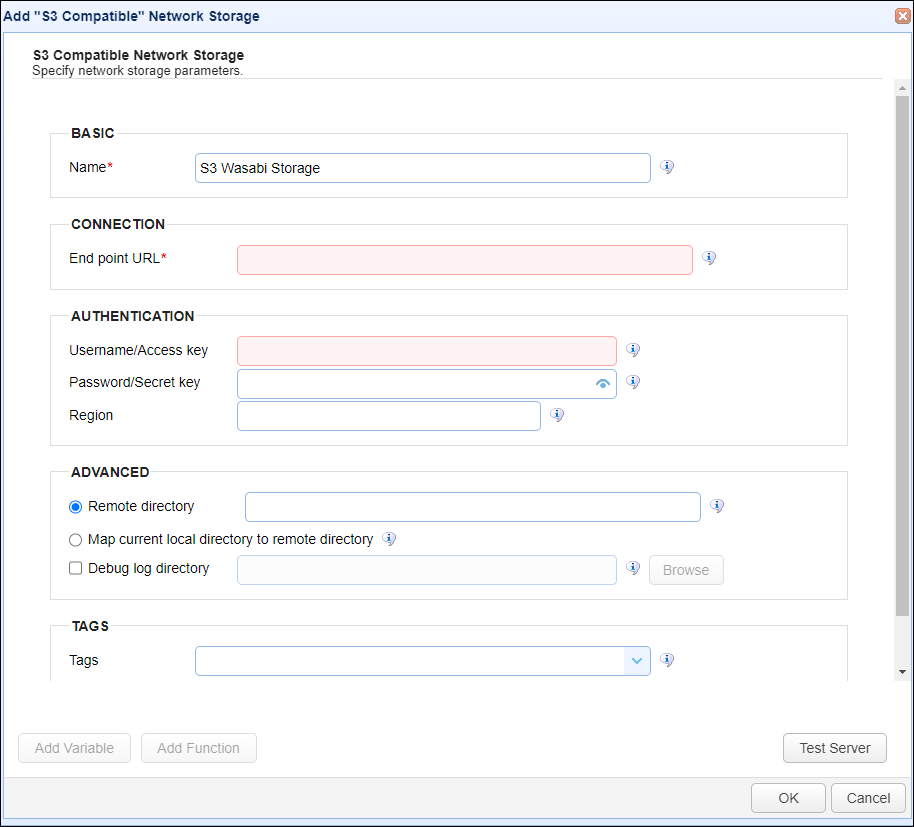
Task: Dismiss dialog with Cancel button
Action: (868, 798)
